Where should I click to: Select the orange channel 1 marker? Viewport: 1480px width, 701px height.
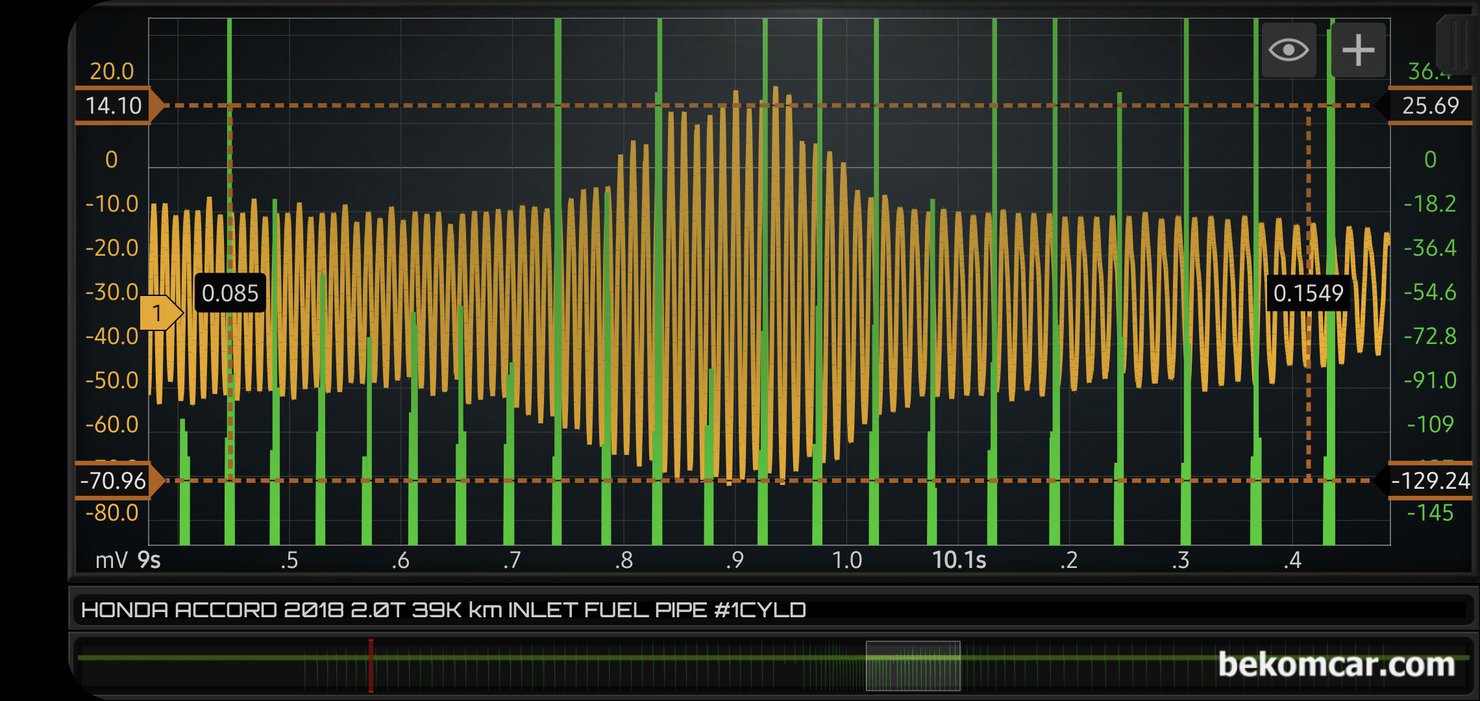(158, 312)
